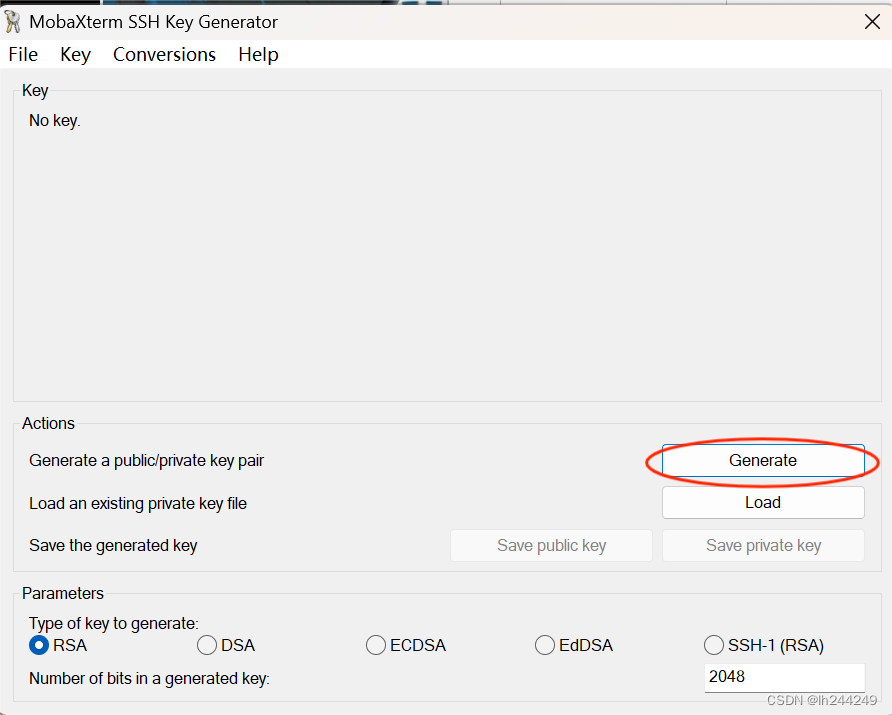This screenshot has width=892, height=715.
Task: Click the 'MobaXterm SSH Key Generator' window title
Action: coord(154,22)
